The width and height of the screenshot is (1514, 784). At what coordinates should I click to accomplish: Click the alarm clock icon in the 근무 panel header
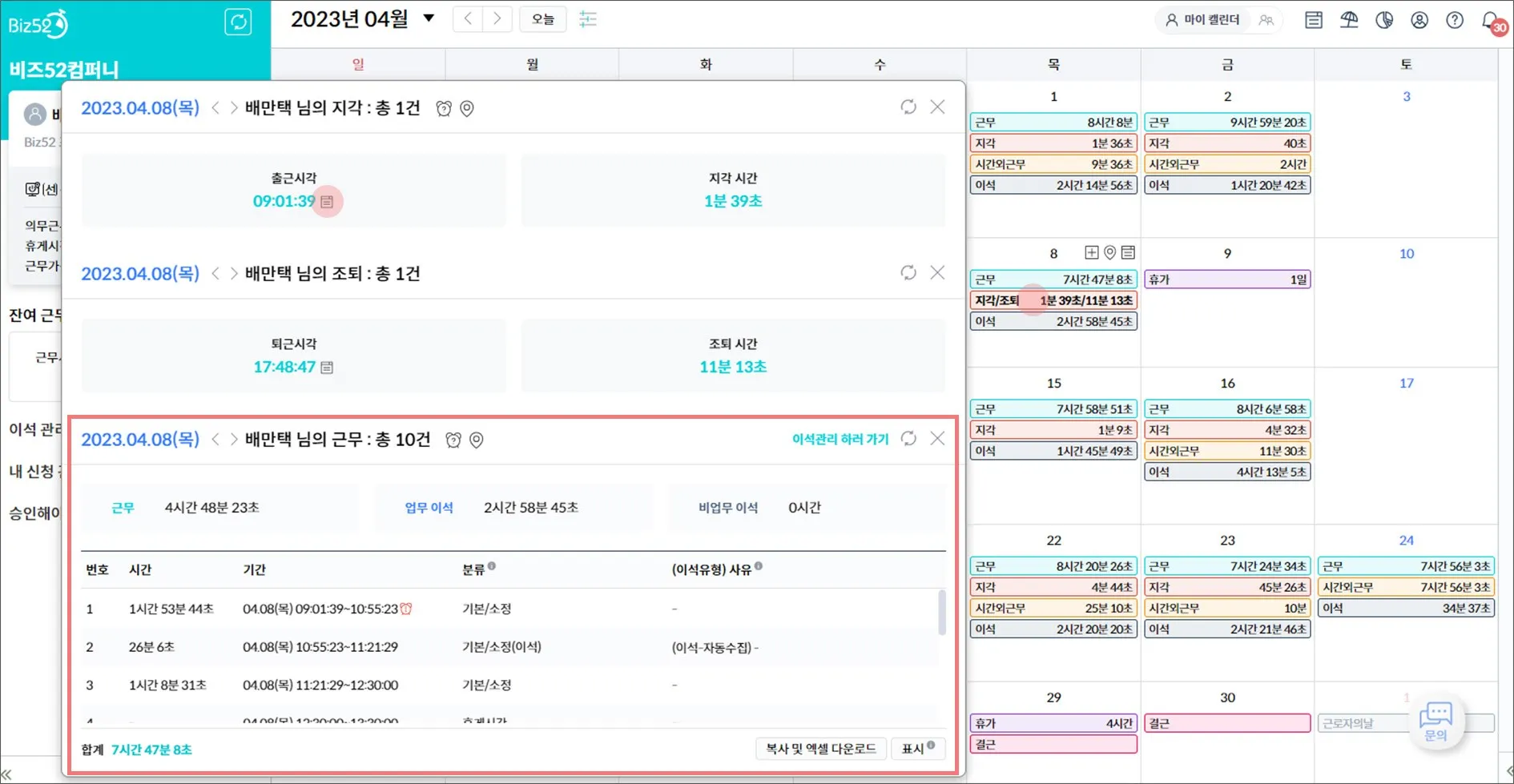pos(453,440)
